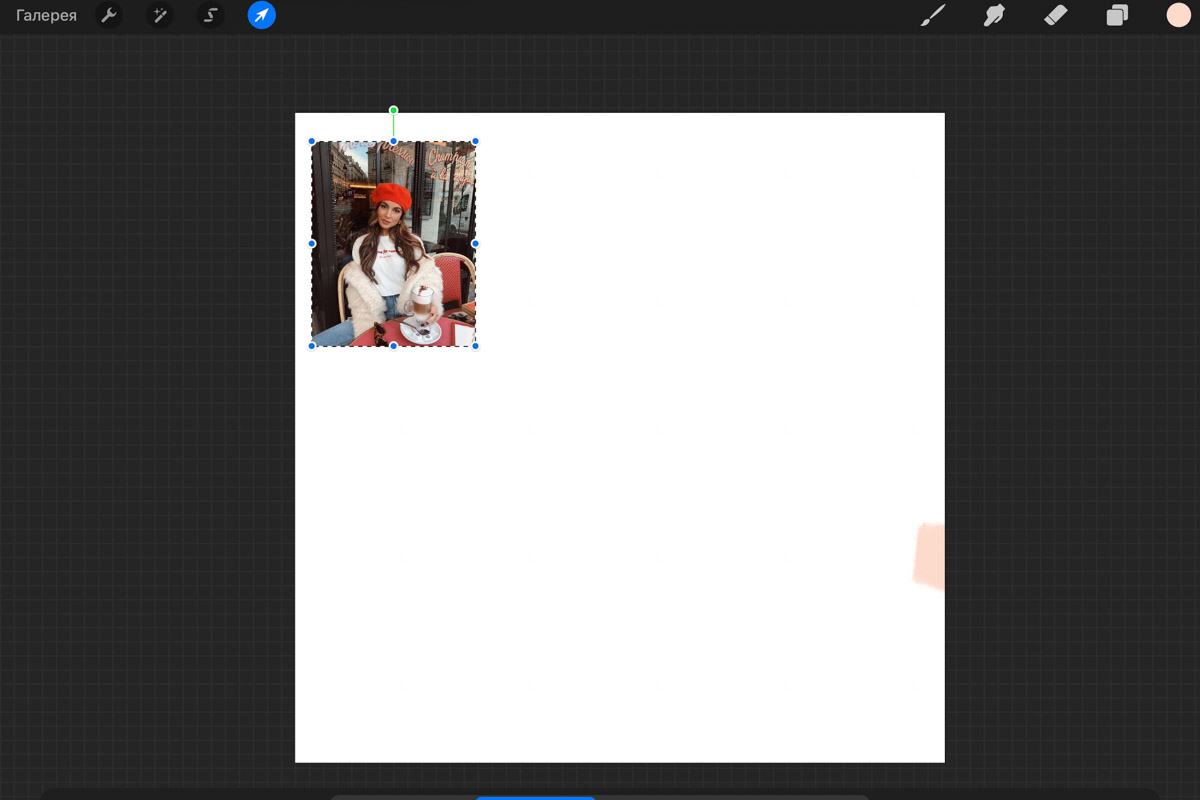The height and width of the screenshot is (800, 1200).
Task: Click right edge midpoint transform handle
Action: 475,243
